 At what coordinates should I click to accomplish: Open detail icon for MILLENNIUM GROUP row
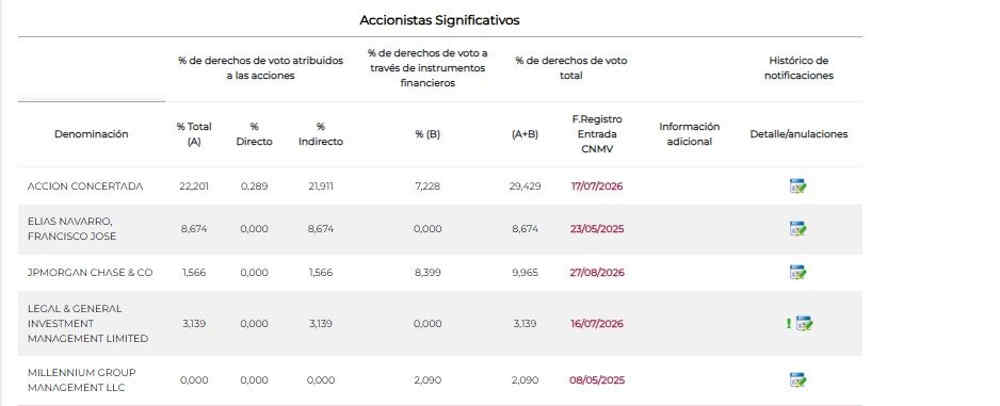point(798,380)
